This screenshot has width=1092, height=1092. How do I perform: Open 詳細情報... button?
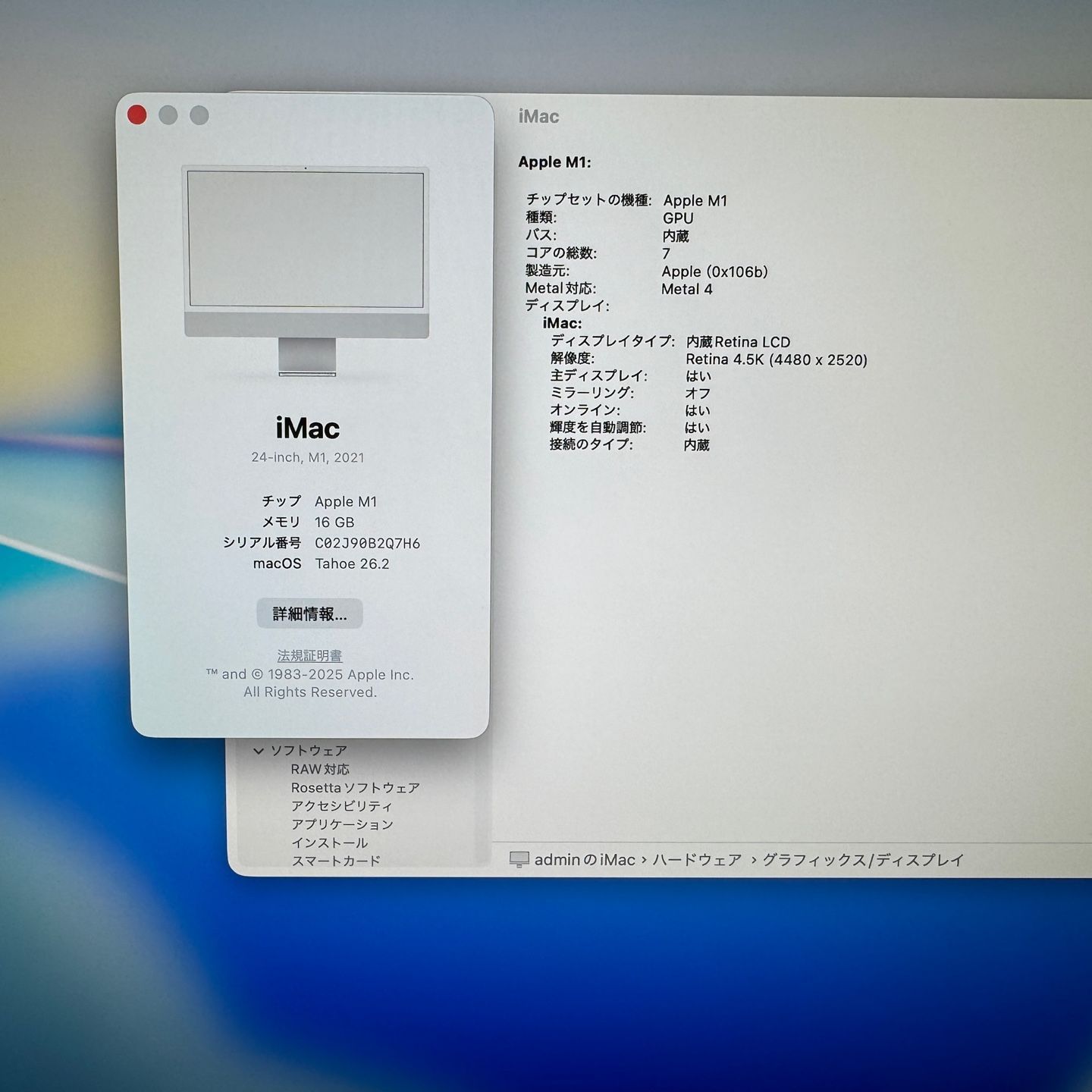tap(309, 613)
